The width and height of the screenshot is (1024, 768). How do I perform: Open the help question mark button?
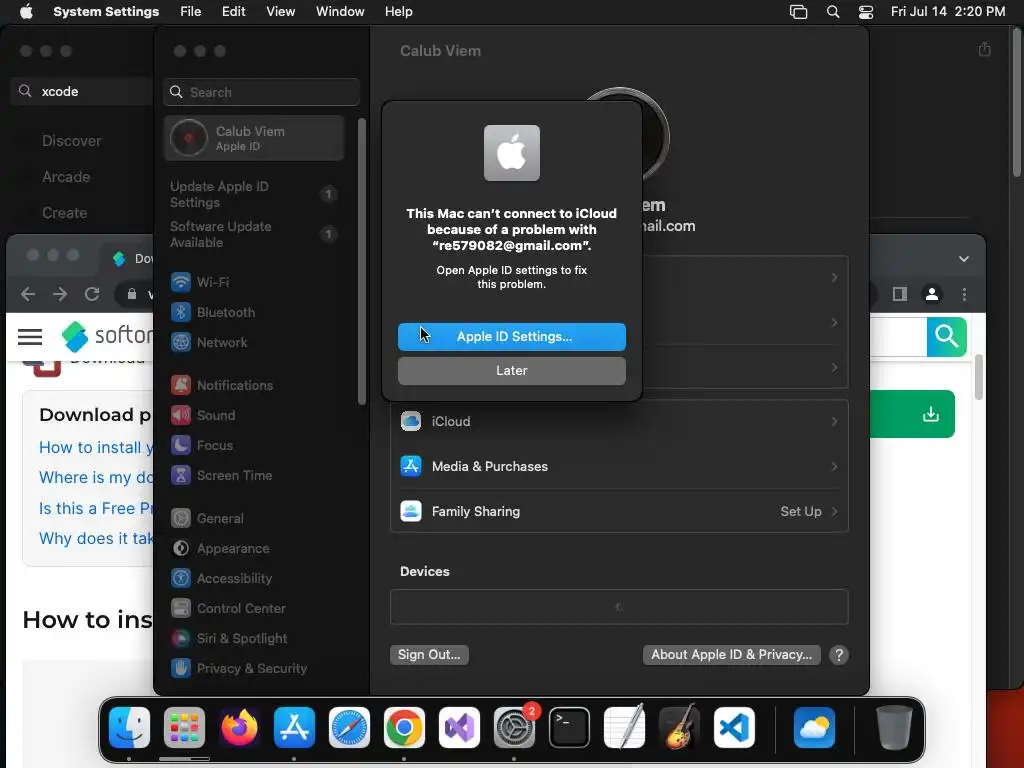click(x=839, y=655)
